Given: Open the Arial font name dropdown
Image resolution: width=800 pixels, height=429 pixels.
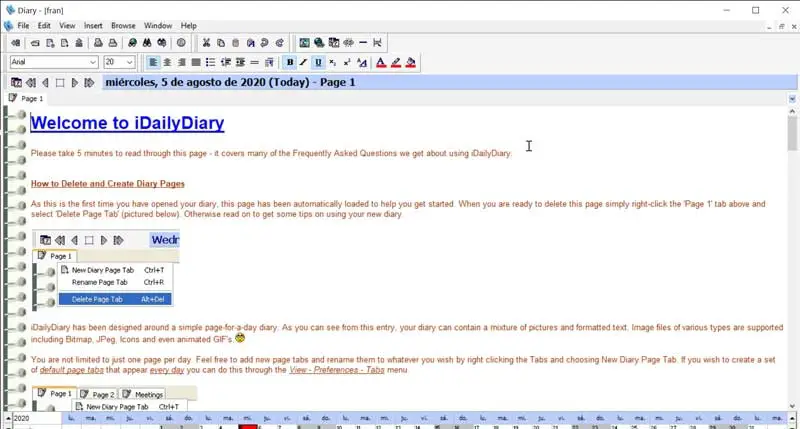Looking at the screenshot, I should 93,62.
